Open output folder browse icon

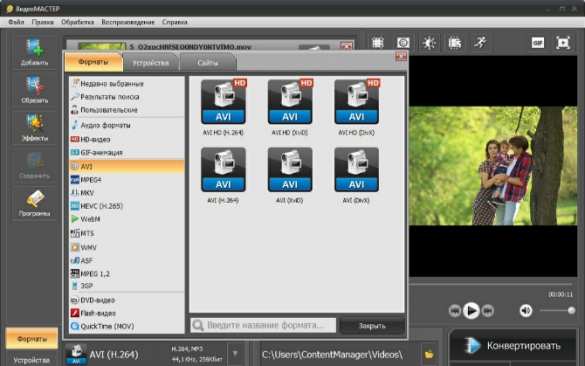(x=429, y=354)
